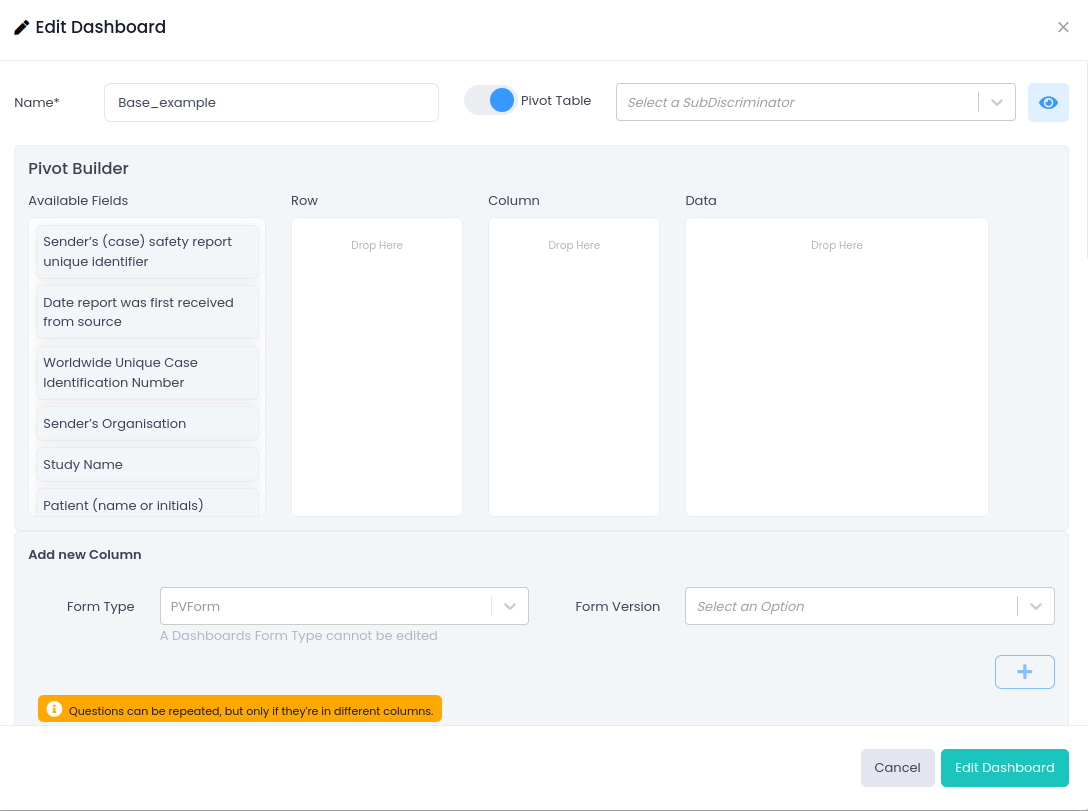Click the Form Type PVForm dropdown chevron
This screenshot has height=811, width=1088.
pyautogui.click(x=509, y=606)
